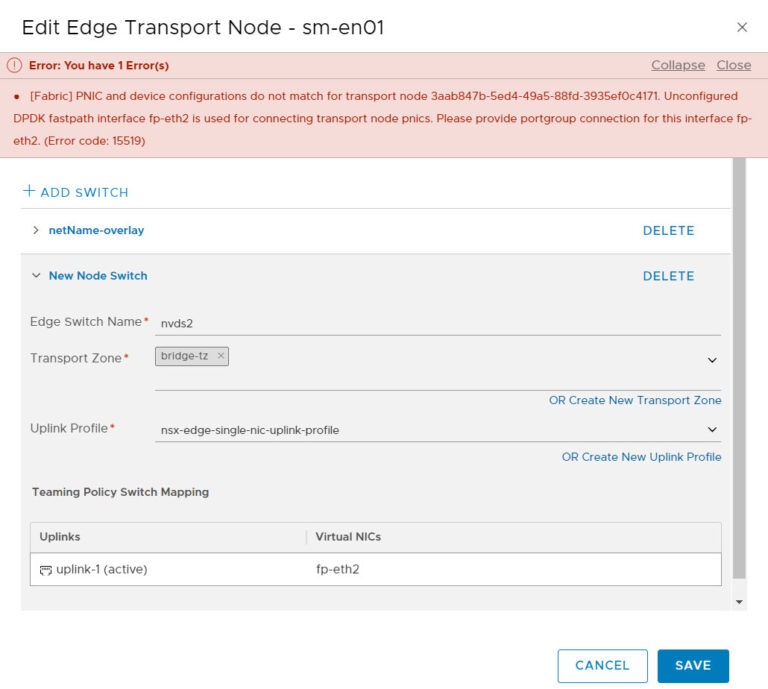The height and width of the screenshot is (689, 768).
Task: Edit the Edge Switch Name field
Action: coord(438,323)
